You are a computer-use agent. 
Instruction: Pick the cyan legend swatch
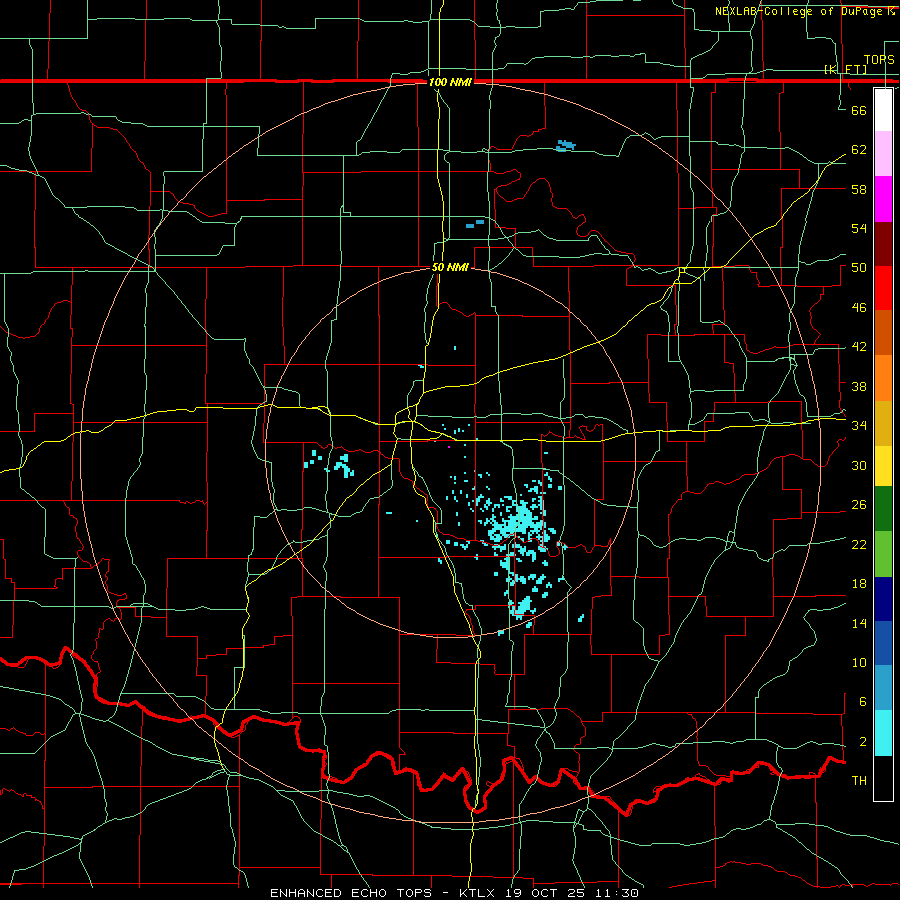(x=883, y=733)
